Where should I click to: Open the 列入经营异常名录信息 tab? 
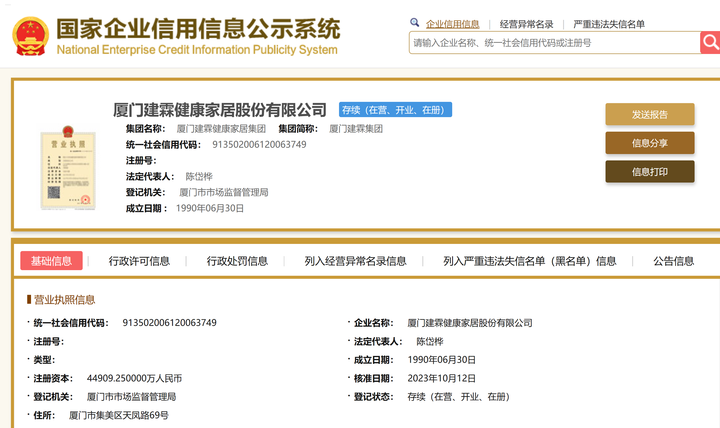pyautogui.click(x=355, y=261)
